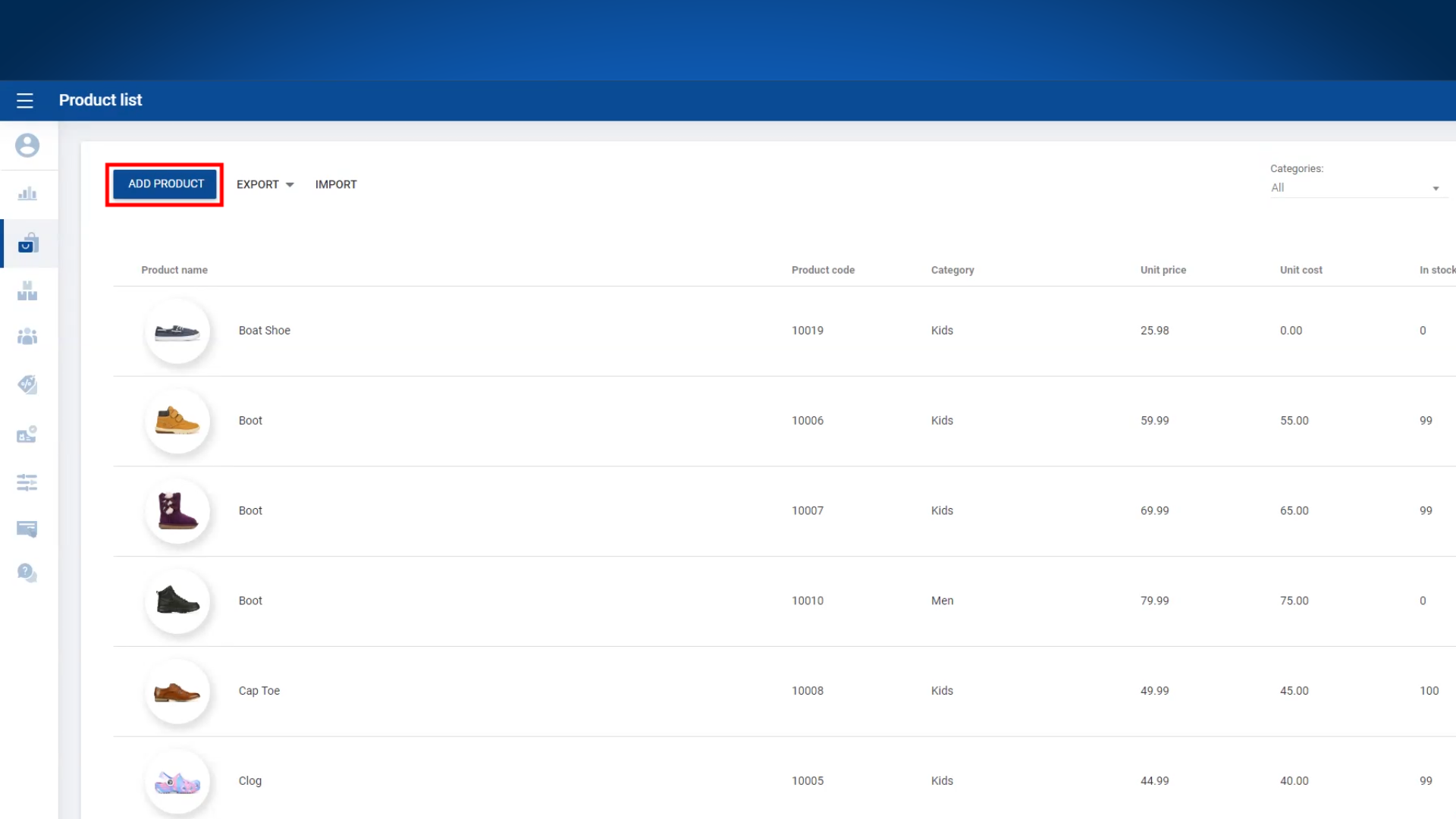Open the discount tags icon
Screen dimensions: 1456x819
[x=27, y=384]
